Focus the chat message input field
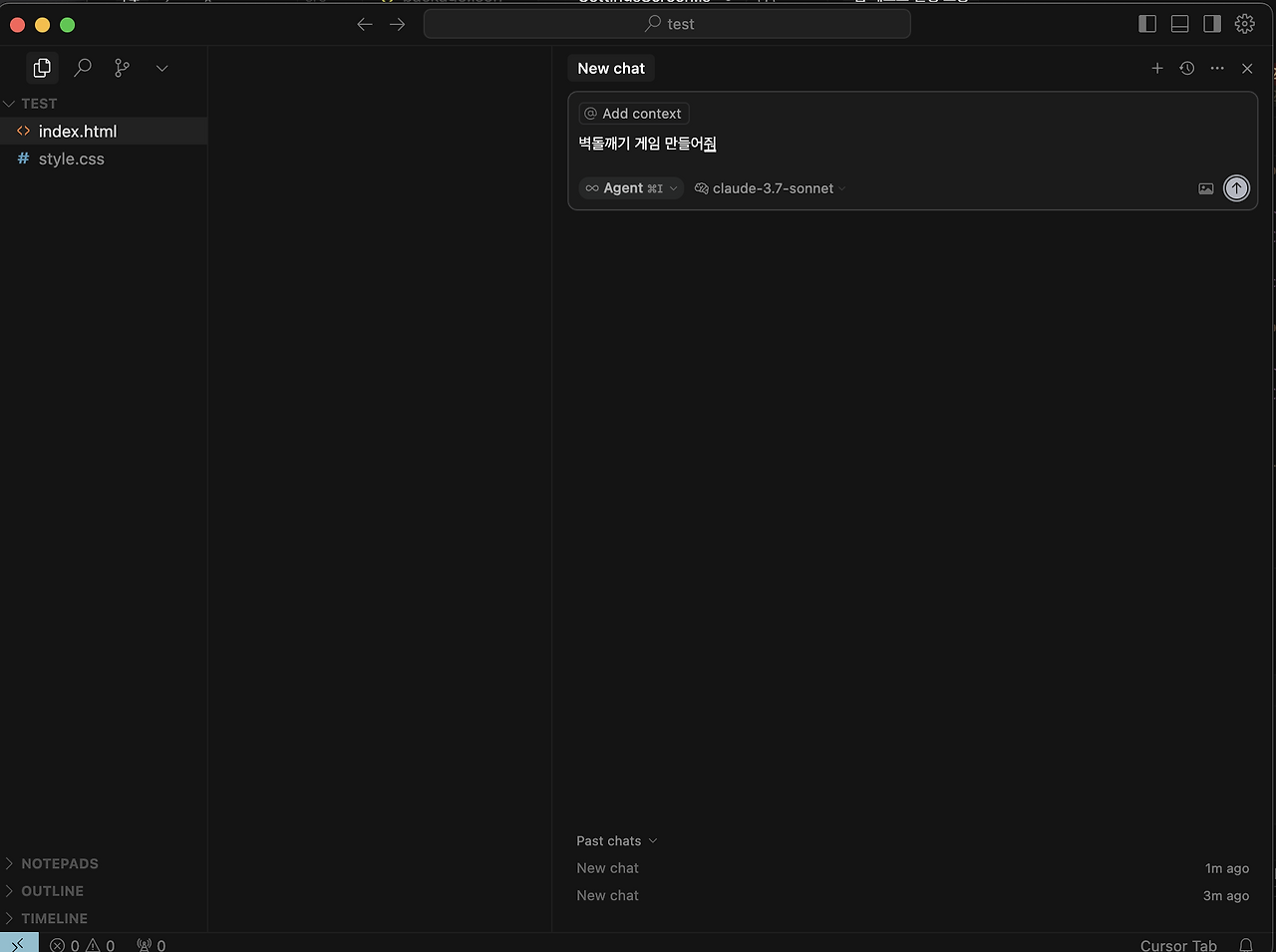 point(912,144)
